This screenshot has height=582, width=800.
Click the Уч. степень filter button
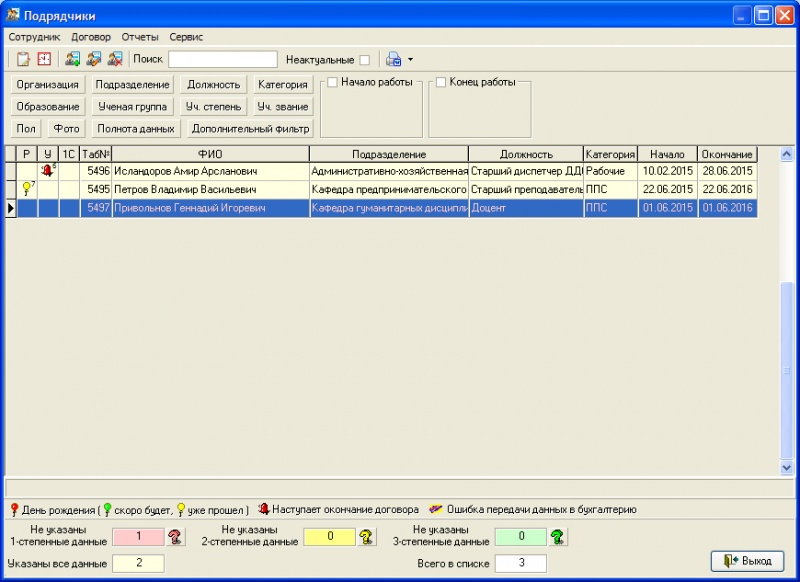coord(213,107)
